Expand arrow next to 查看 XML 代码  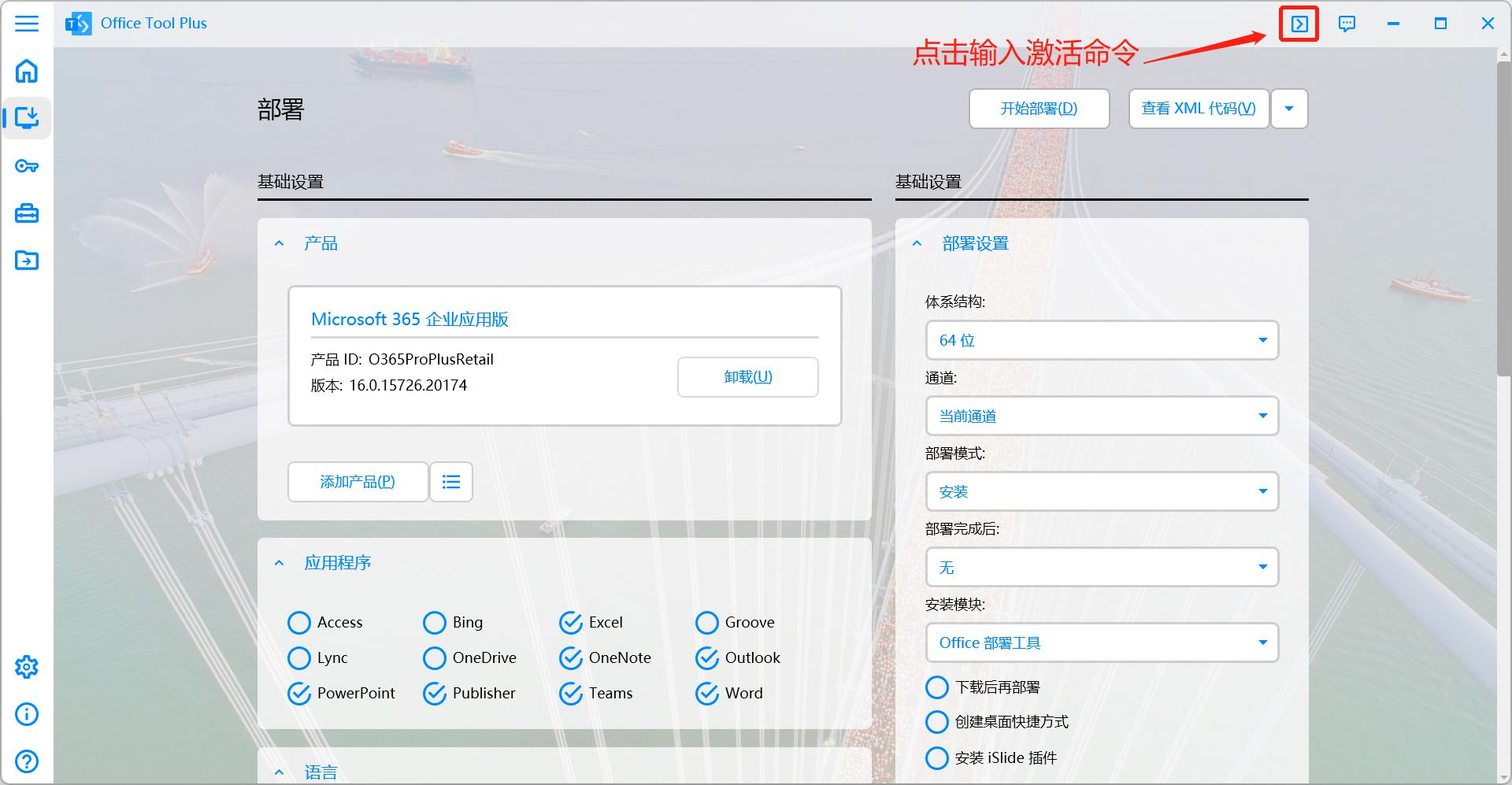pyautogui.click(x=1289, y=109)
